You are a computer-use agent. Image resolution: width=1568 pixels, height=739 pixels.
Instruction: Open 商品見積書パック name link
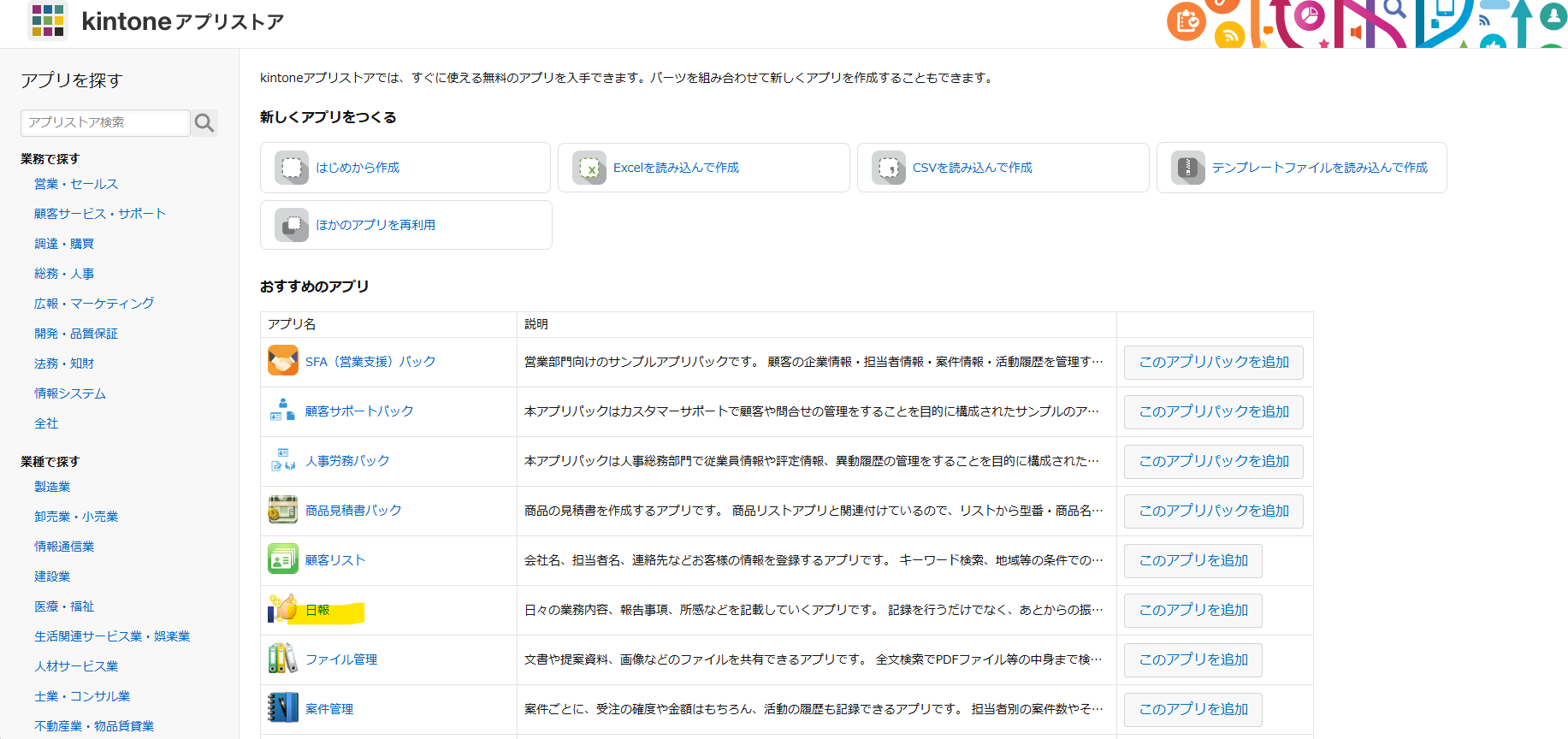(x=353, y=511)
